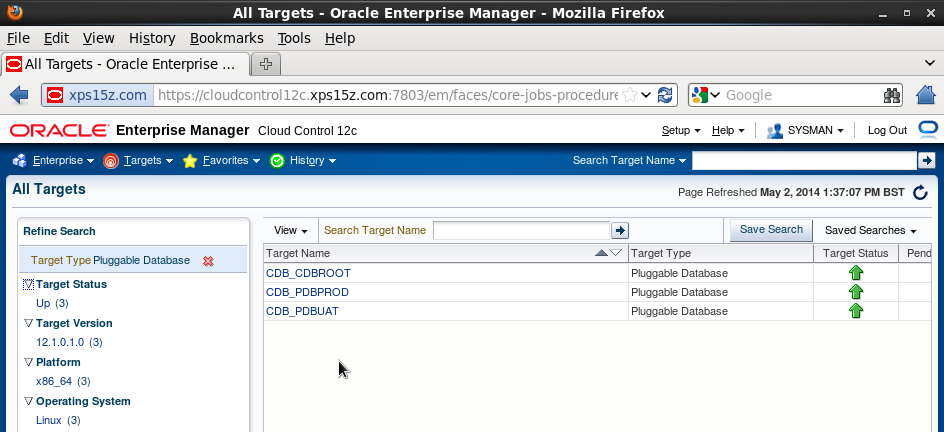
Task: Collapse the Platform filter section
Action: (28, 363)
